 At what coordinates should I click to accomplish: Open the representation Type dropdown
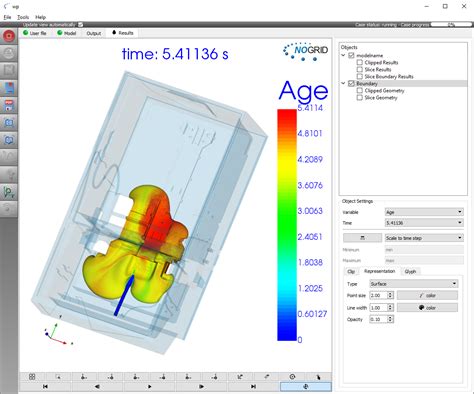tap(414, 284)
